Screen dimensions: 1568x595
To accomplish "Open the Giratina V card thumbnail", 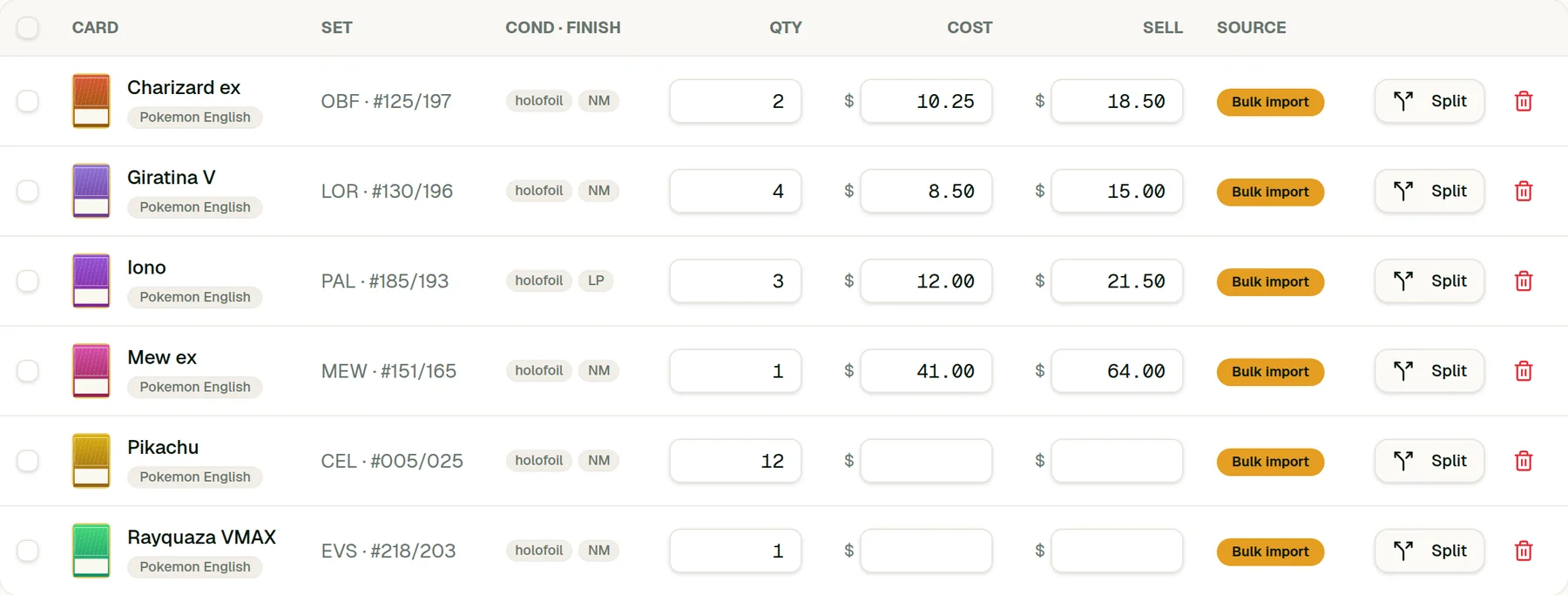I will click(x=91, y=191).
